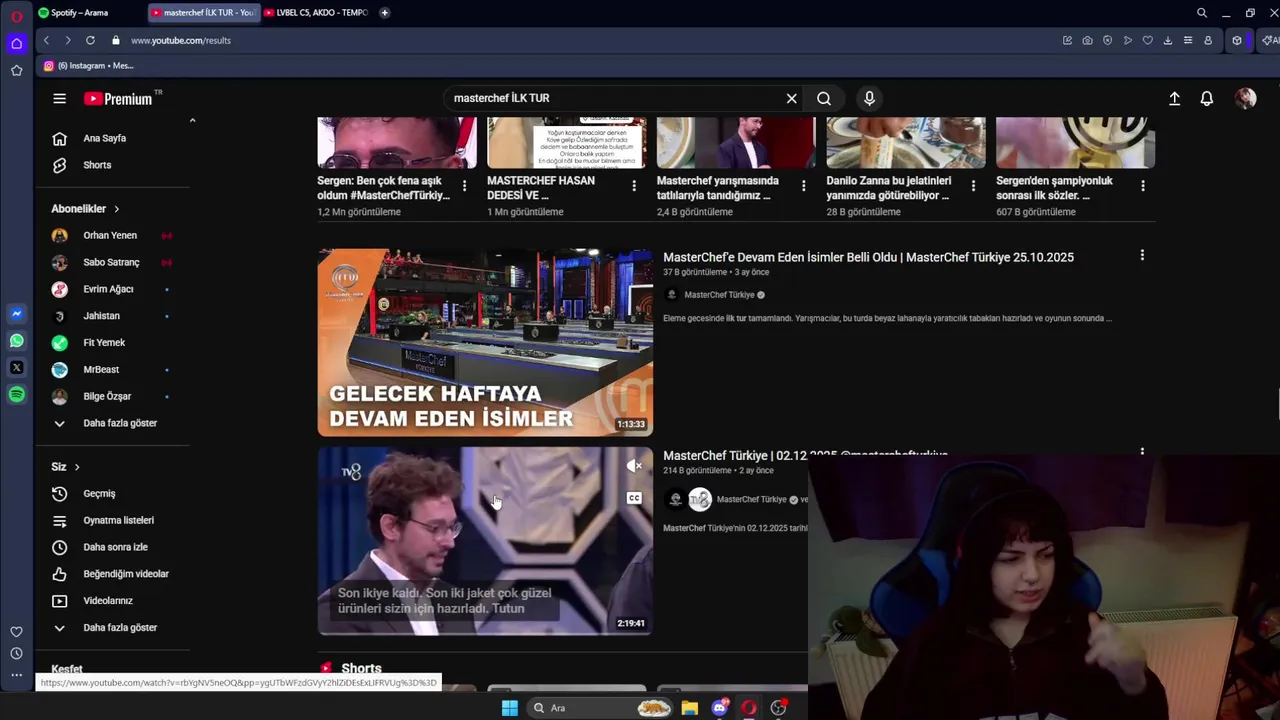Click the YouTube Premium logo
The height and width of the screenshot is (720, 1280).
click(118, 98)
